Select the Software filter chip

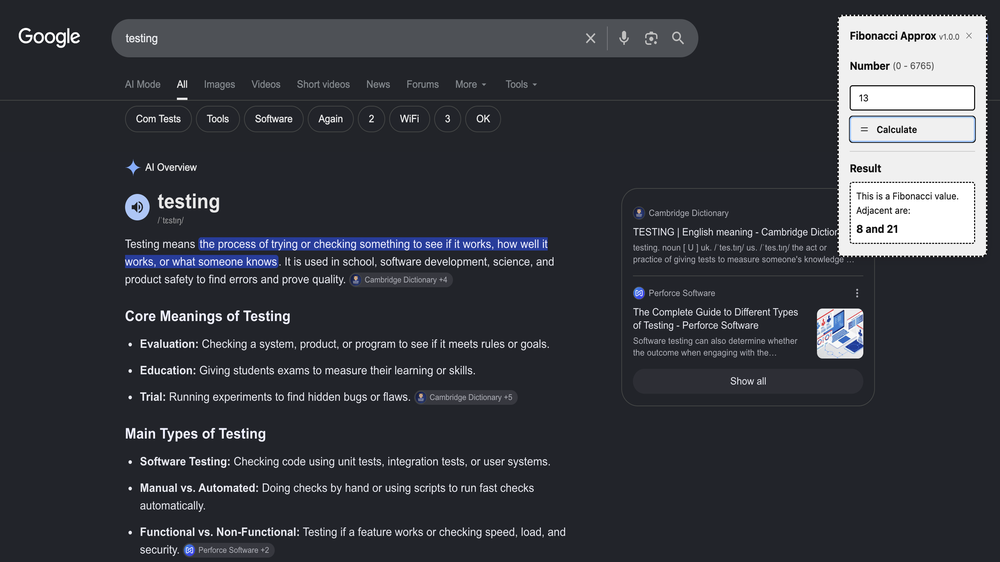274,119
